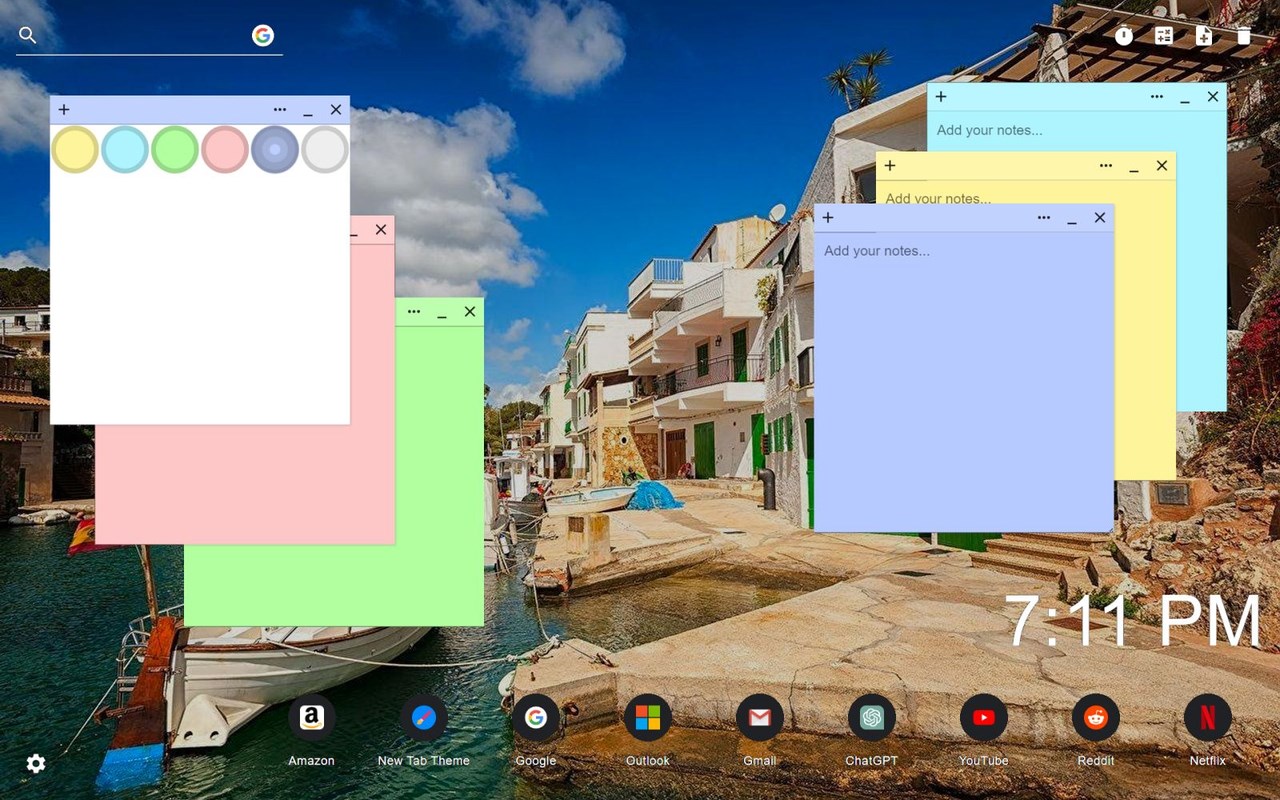This screenshot has width=1280, height=800.
Task: Click the trash can icon
Action: pos(1243,36)
